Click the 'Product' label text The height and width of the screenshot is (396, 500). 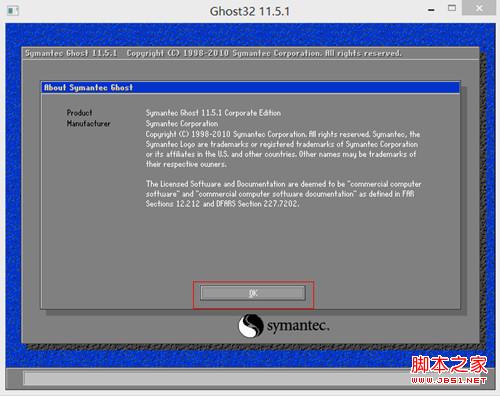[x=79, y=113]
